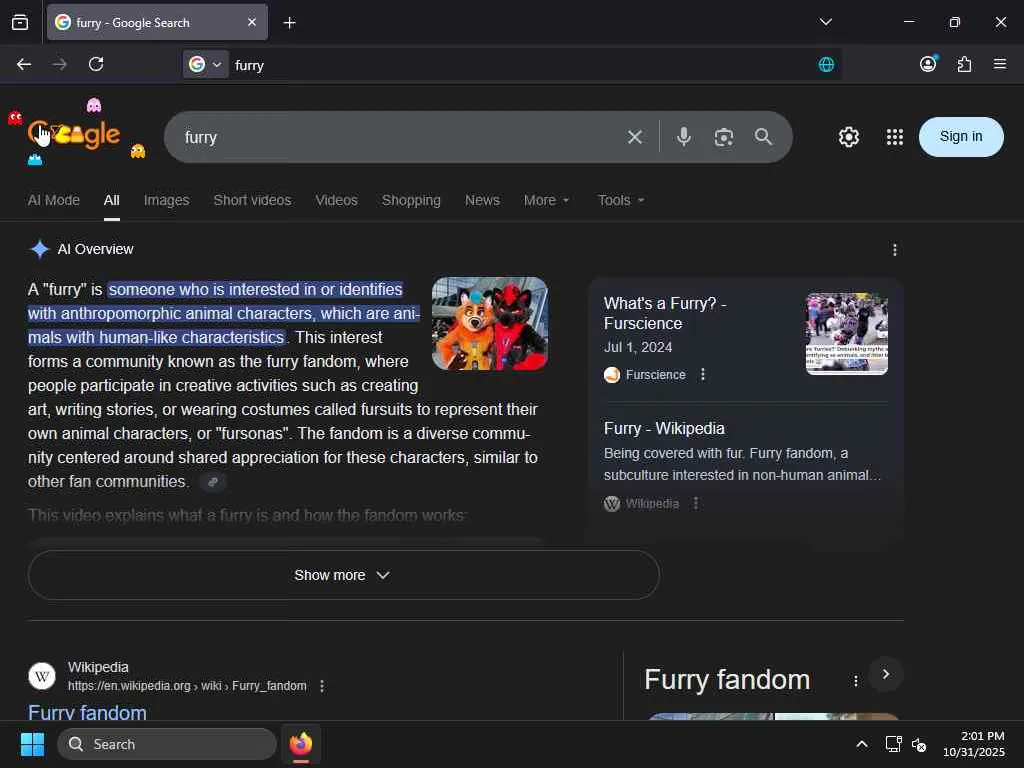Open the Firefox application menu
The height and width of the screenshot is (768, 1024).
click(1000, 64)
